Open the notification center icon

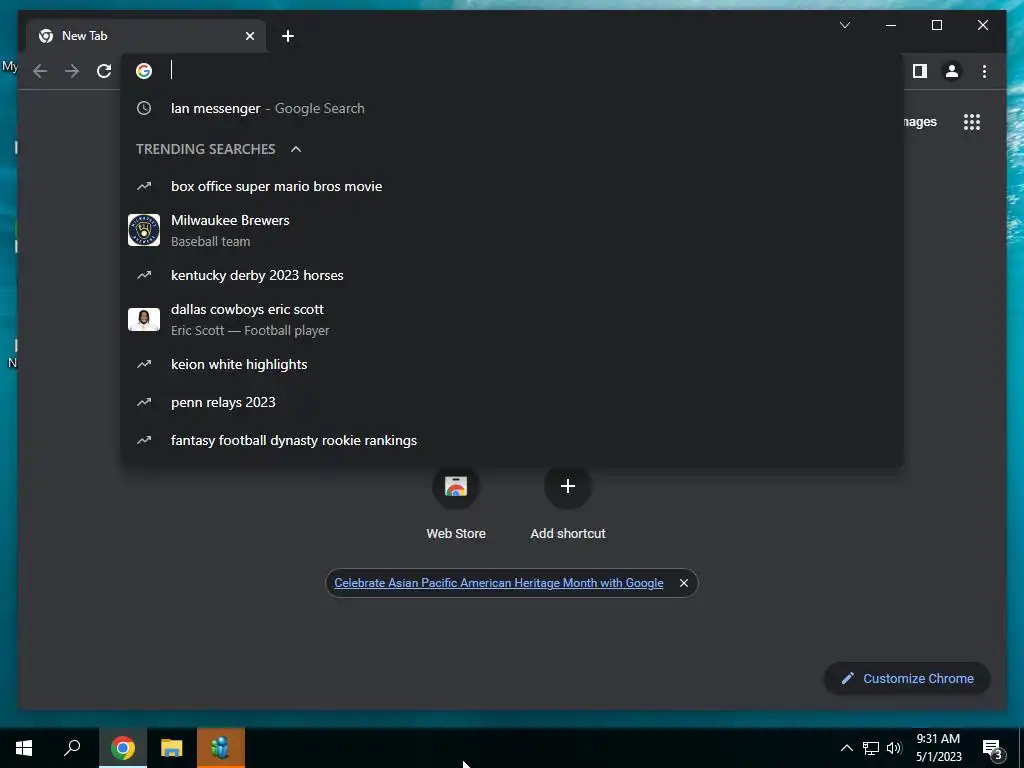(992, 750)
